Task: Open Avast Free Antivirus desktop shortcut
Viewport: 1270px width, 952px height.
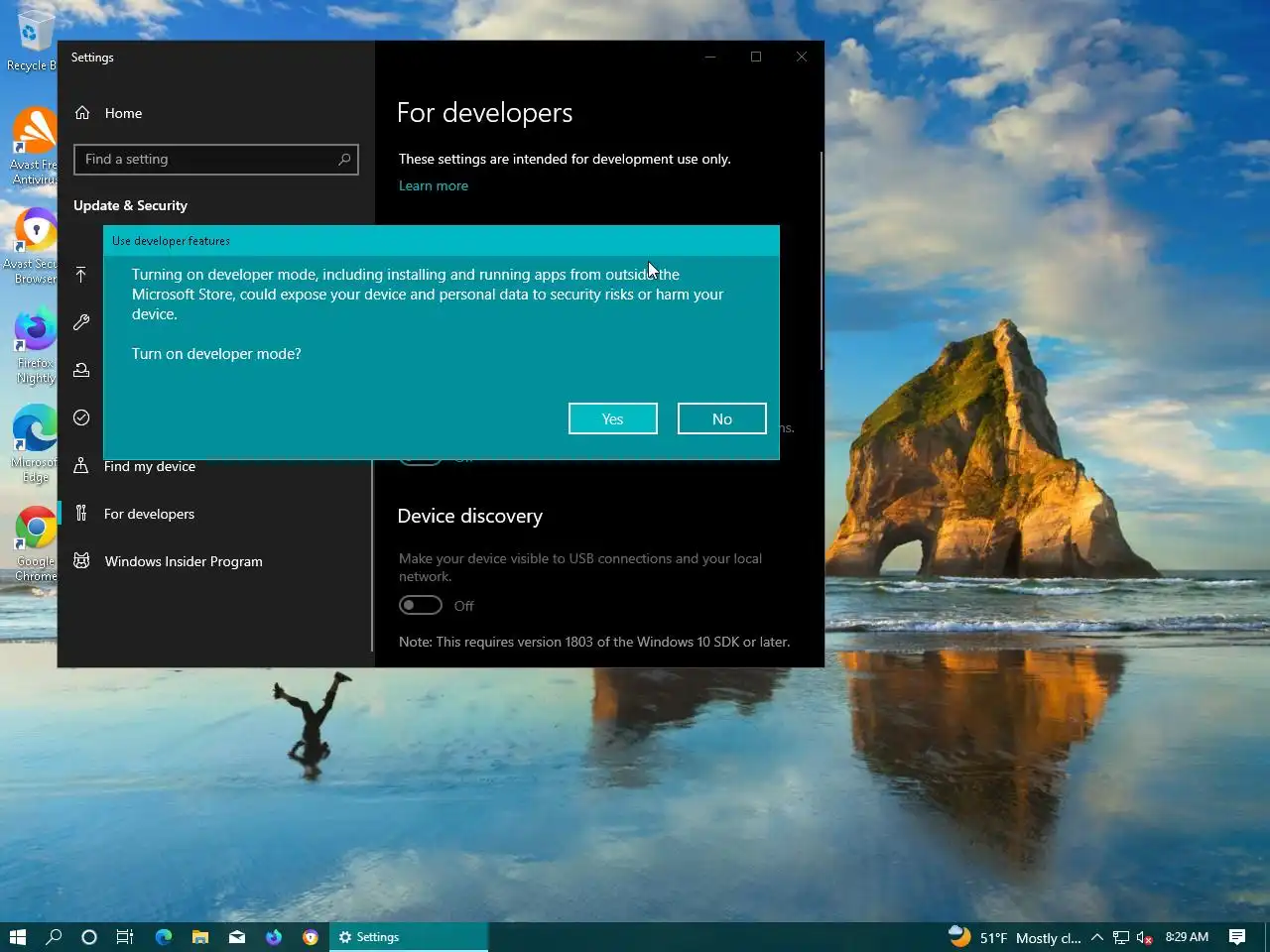Action: [x=35, y=147]
